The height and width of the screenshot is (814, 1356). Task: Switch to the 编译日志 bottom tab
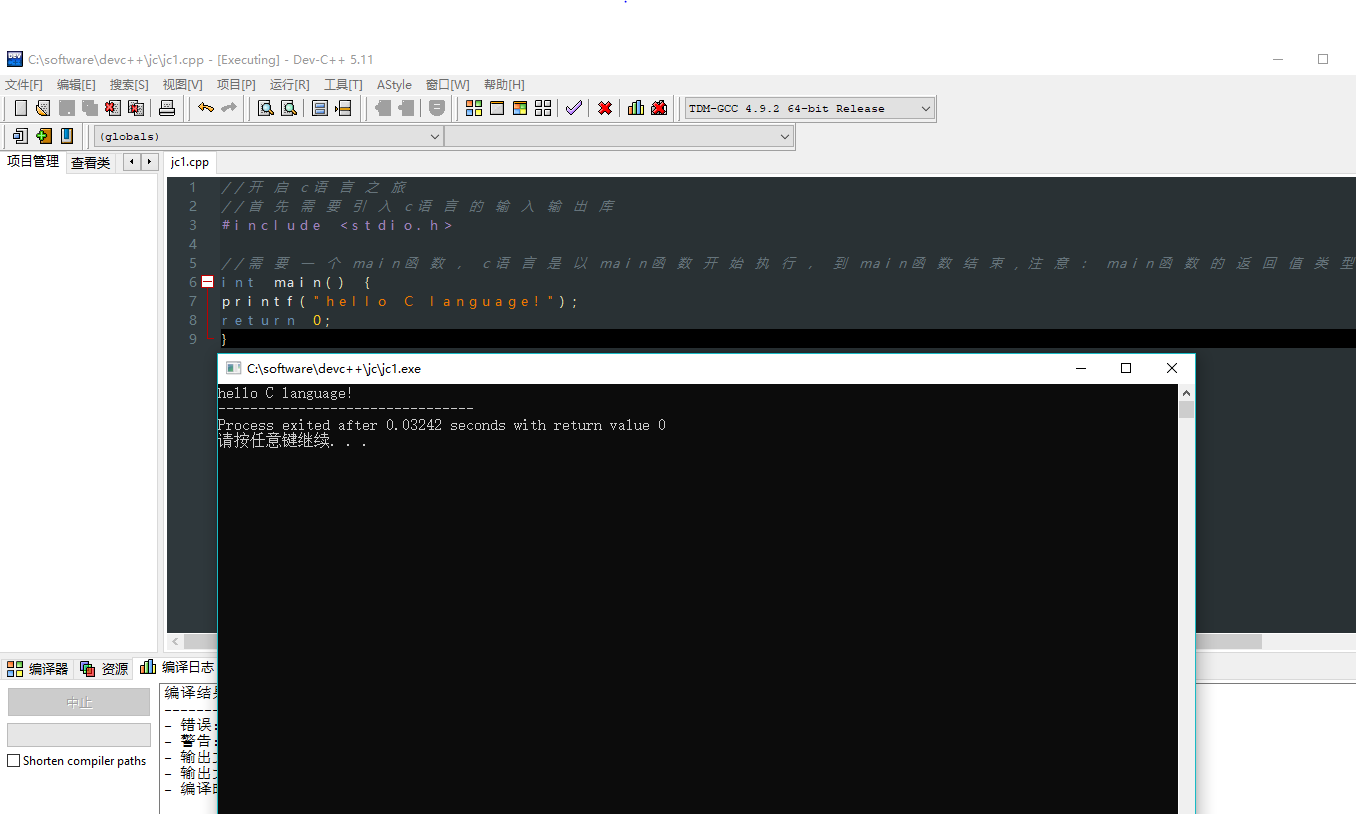(x=177, y=667)
